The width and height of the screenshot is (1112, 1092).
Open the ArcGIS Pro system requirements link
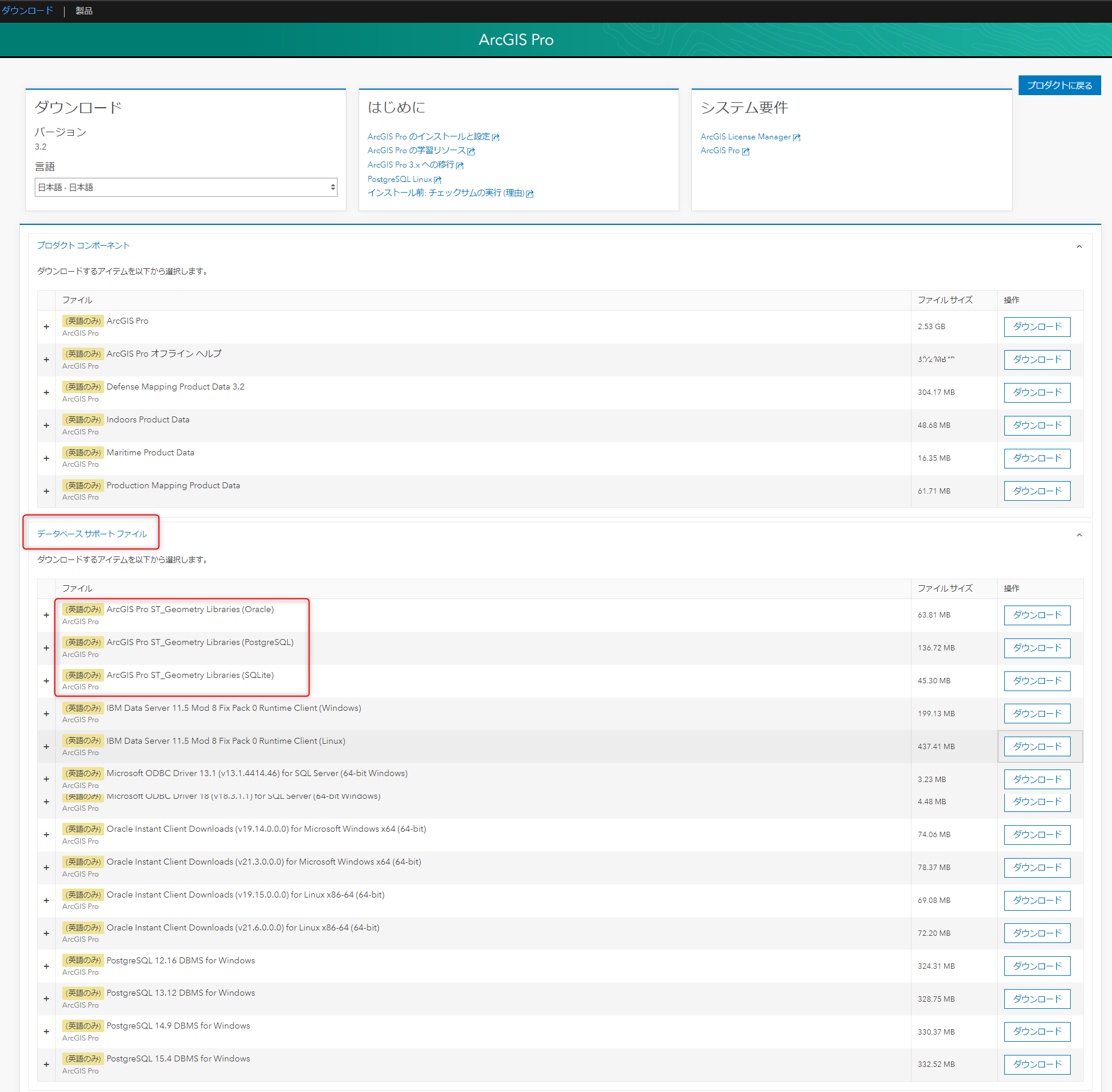tap(725, 150)
